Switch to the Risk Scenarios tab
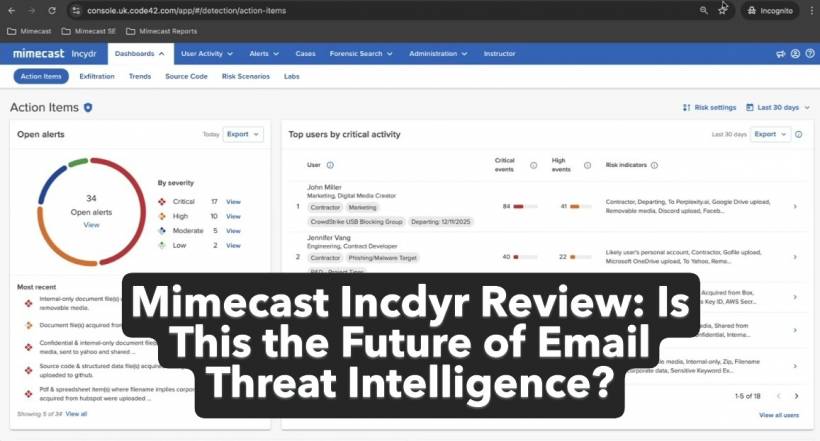 coord(247,76)
